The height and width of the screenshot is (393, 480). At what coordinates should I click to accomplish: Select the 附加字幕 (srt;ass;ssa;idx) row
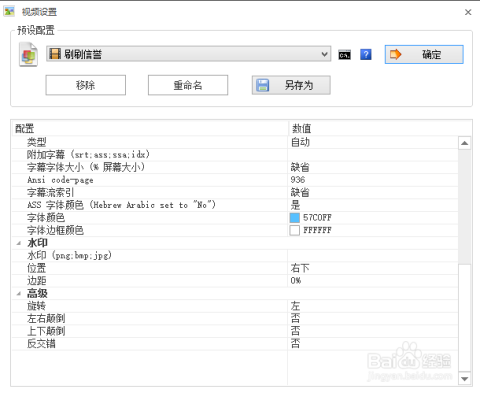(235, 155)
